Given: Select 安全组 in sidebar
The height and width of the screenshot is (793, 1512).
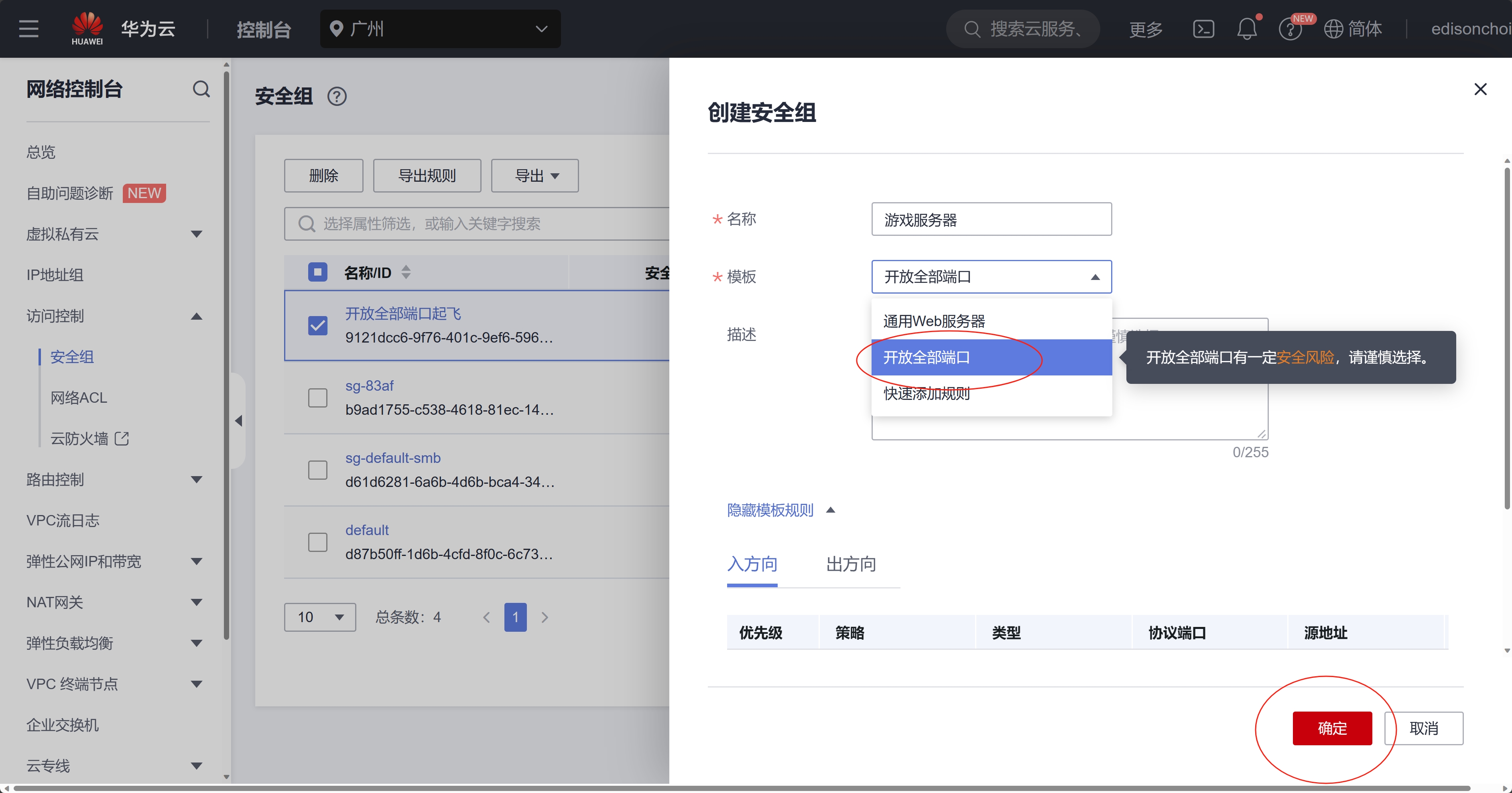Looking at the screenshot, I should pyautogui.click(x=72, y=357).
